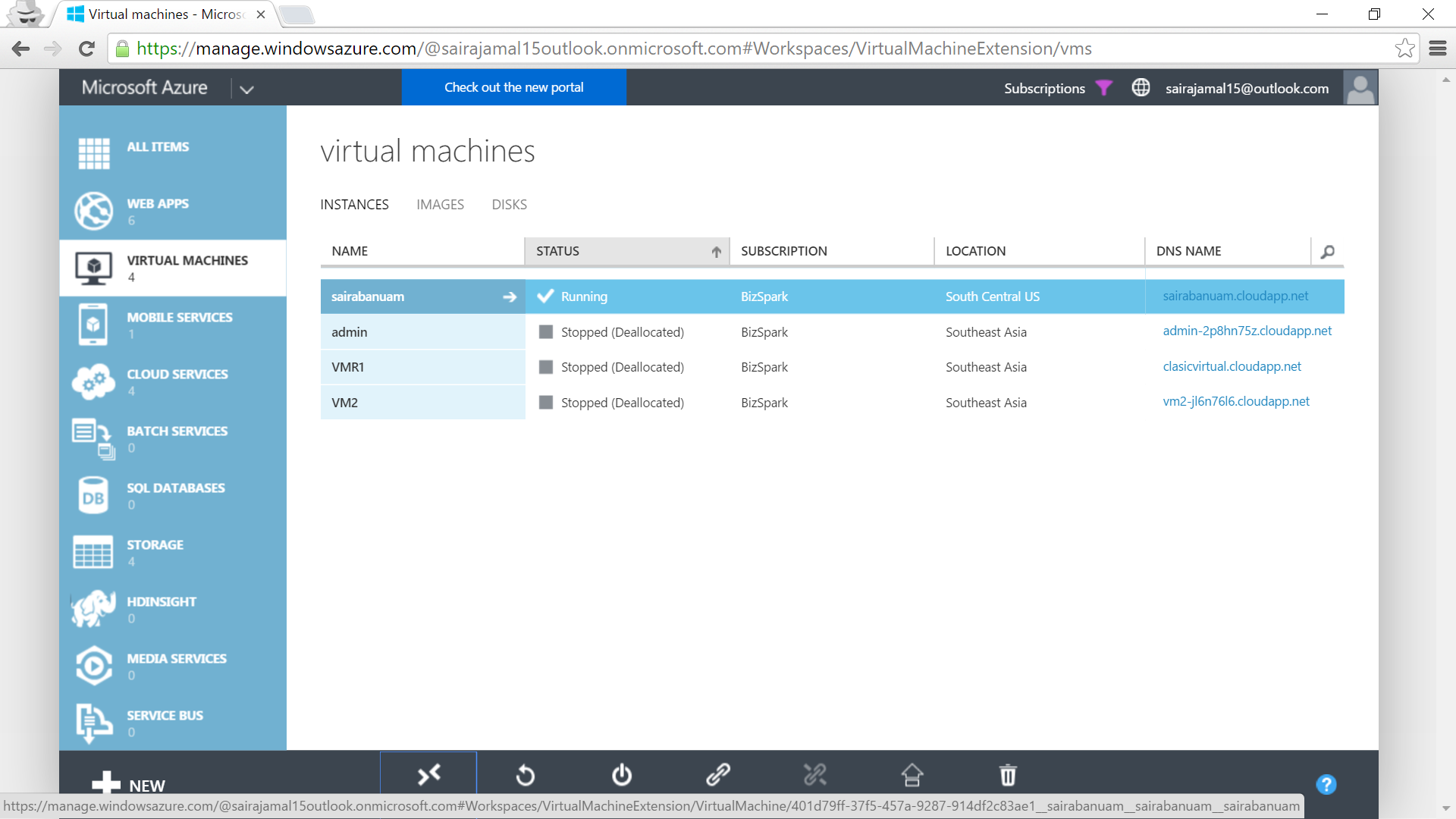Click the Connect command icon

428,774
